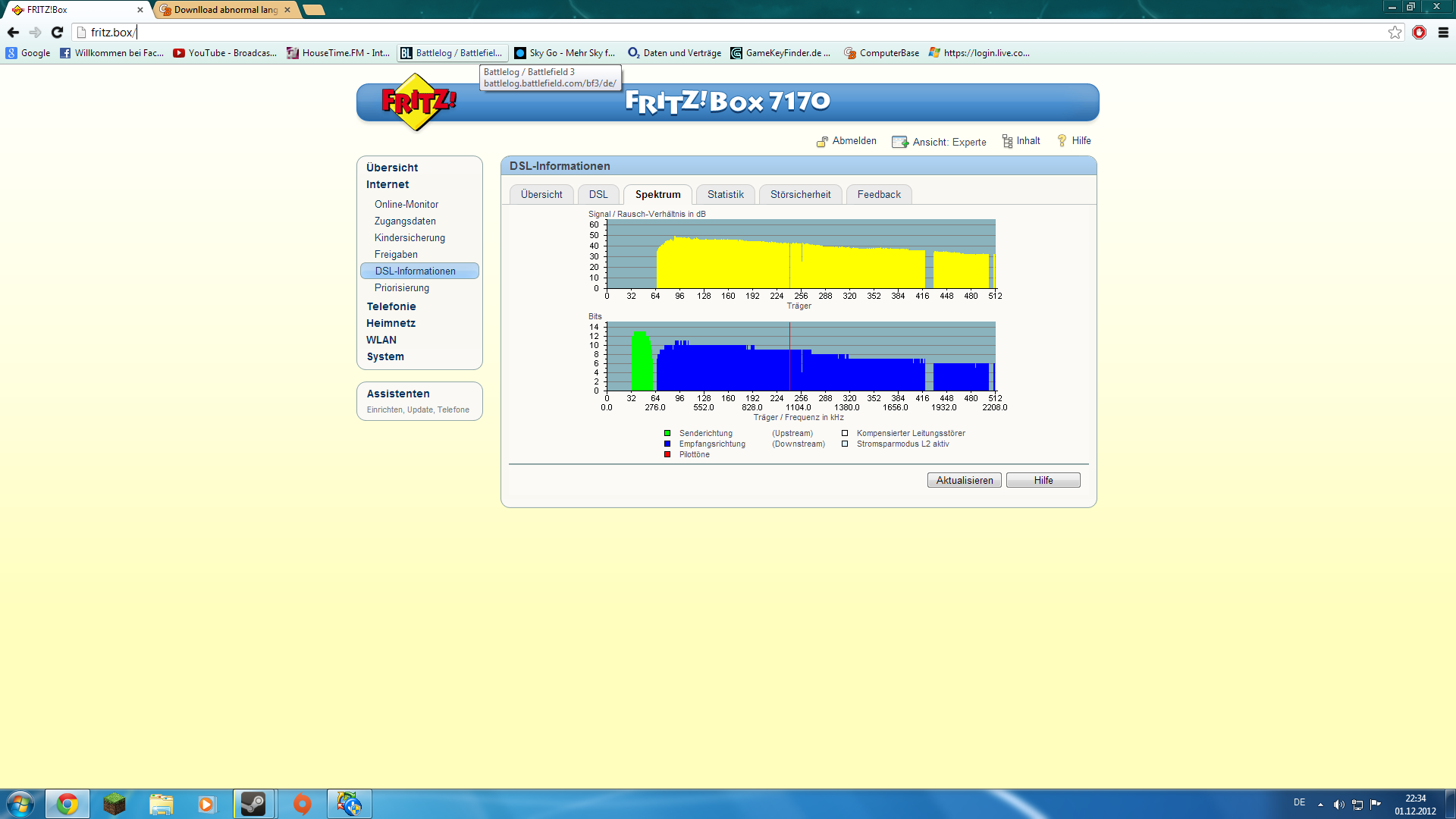This screenshot has height=819, width=1456.
Task: Open the Inhalt sitemap icon
Action: pos(1007,142)
